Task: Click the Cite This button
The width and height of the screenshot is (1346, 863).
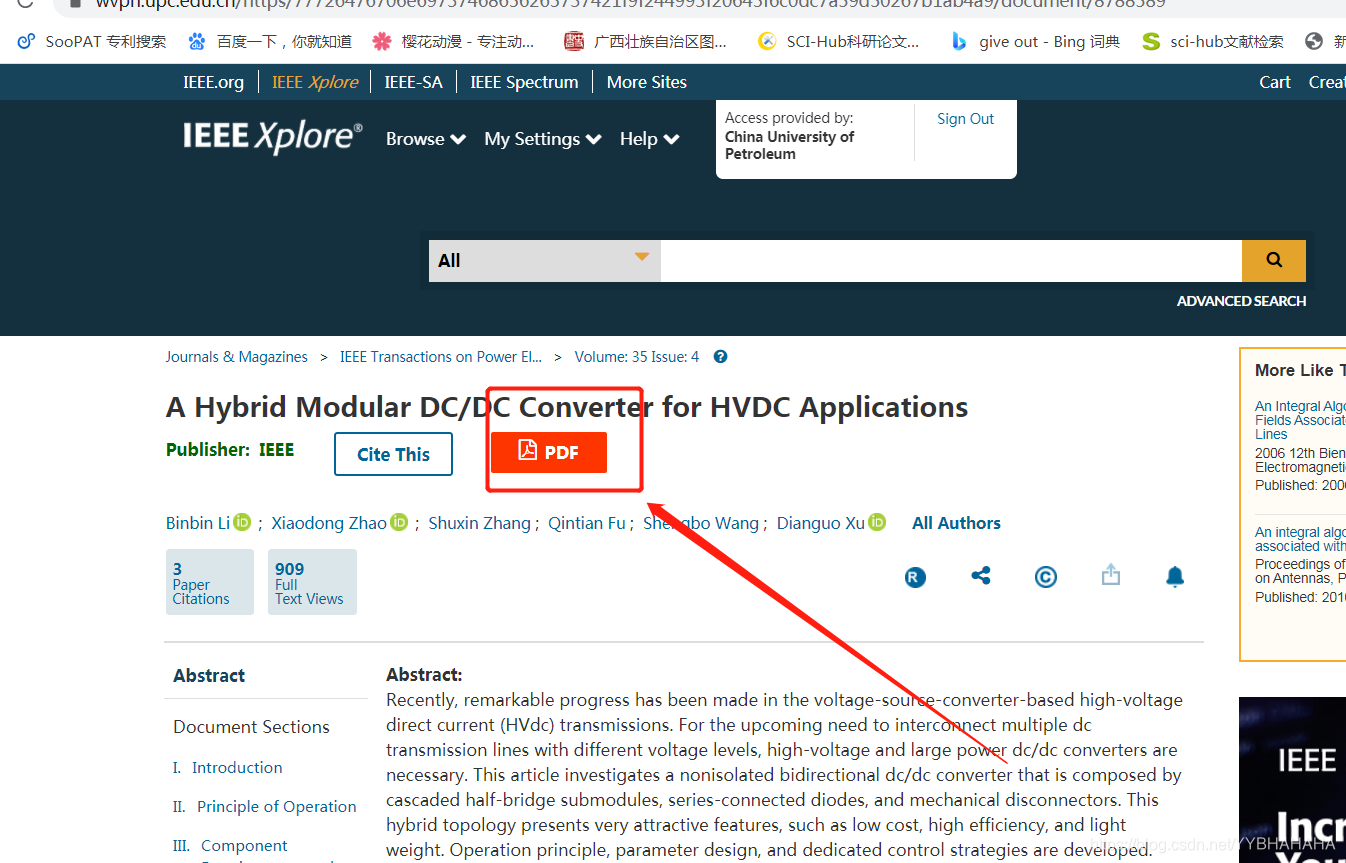Action: (393, 454)
